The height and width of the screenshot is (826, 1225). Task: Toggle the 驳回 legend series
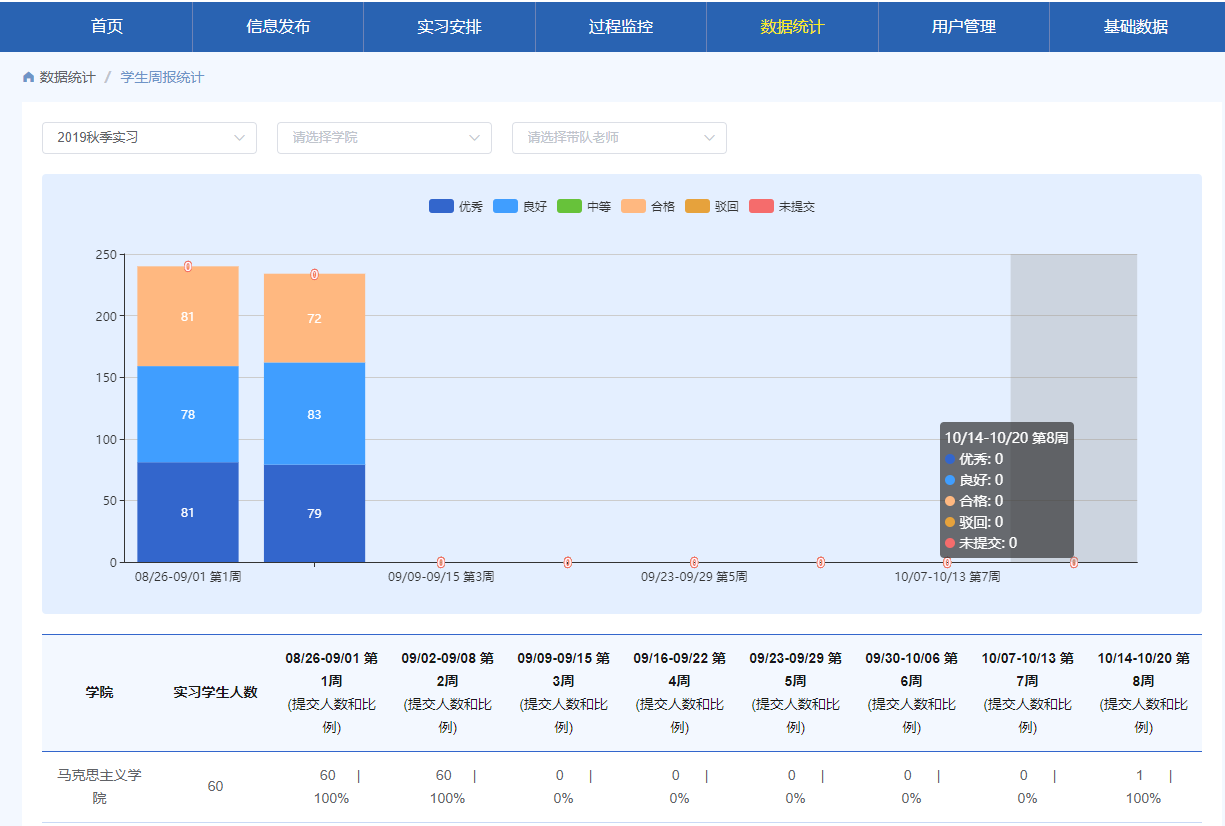click(712, 206)
